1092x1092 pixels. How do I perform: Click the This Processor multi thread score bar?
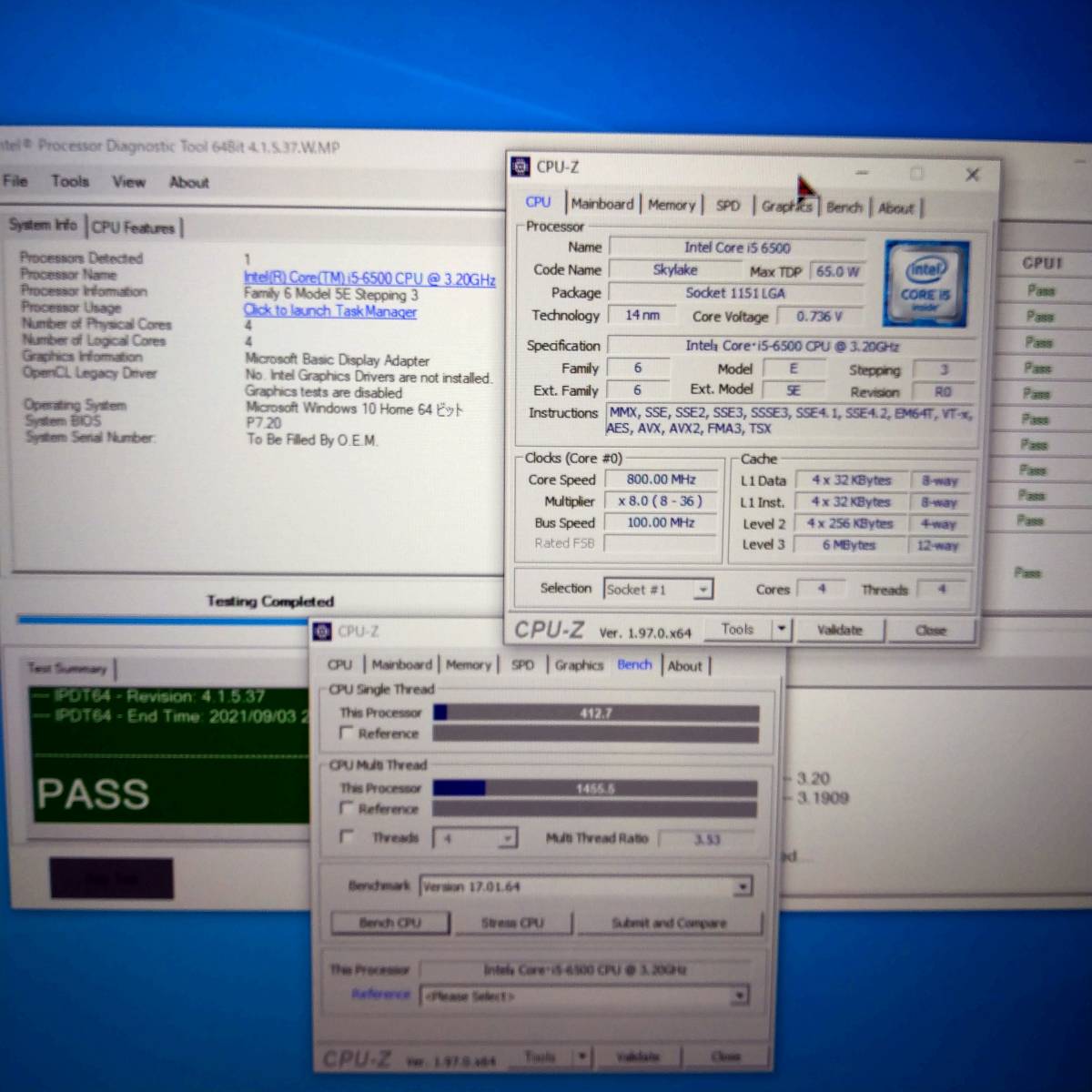coord(595,788)
